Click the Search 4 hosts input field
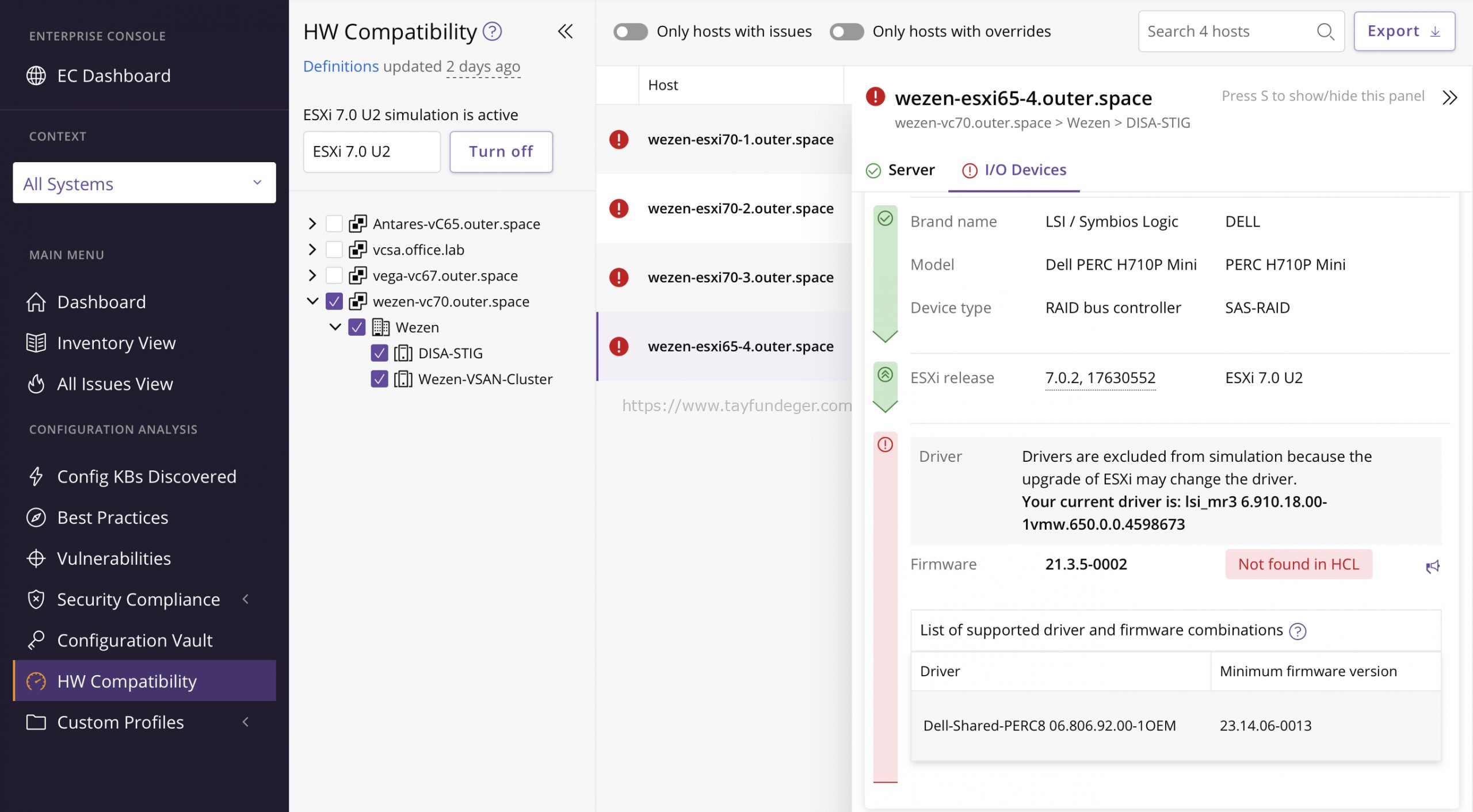Viewport: 1473px width, 812px height. tap(1230, 32)
